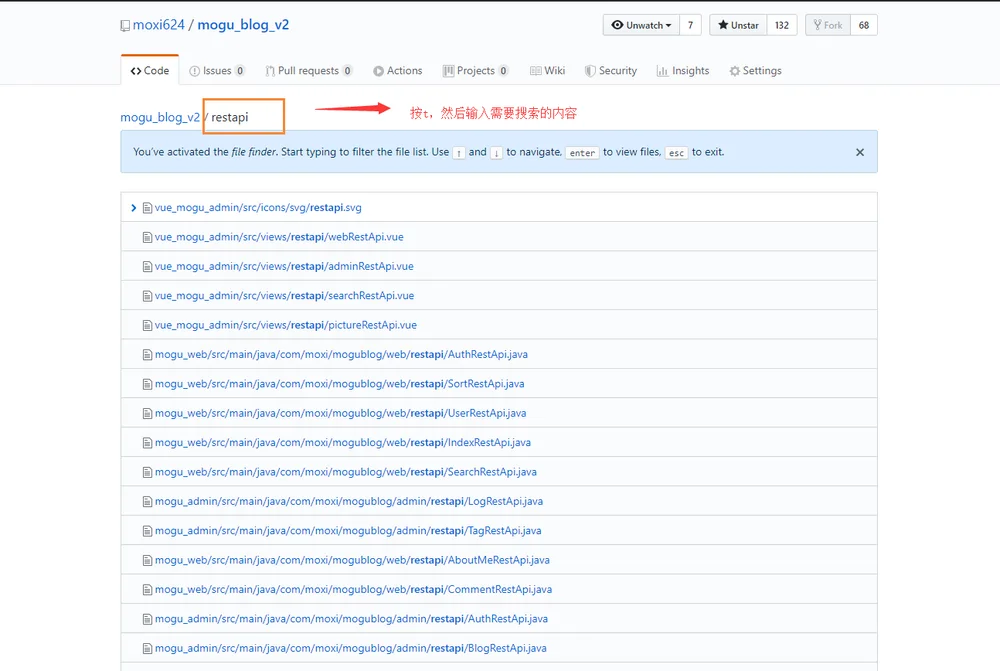The height and width of the screenshot is (671, 1000).
Task: Open the Projects tab
Action: pos(476,71)
